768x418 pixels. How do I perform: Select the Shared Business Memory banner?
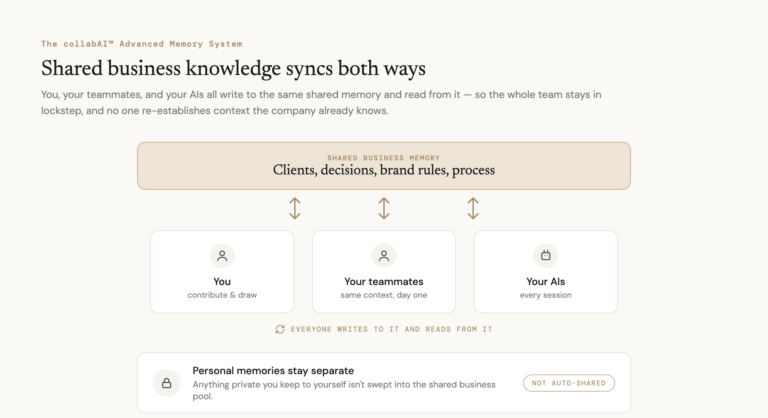click(384, 166)
